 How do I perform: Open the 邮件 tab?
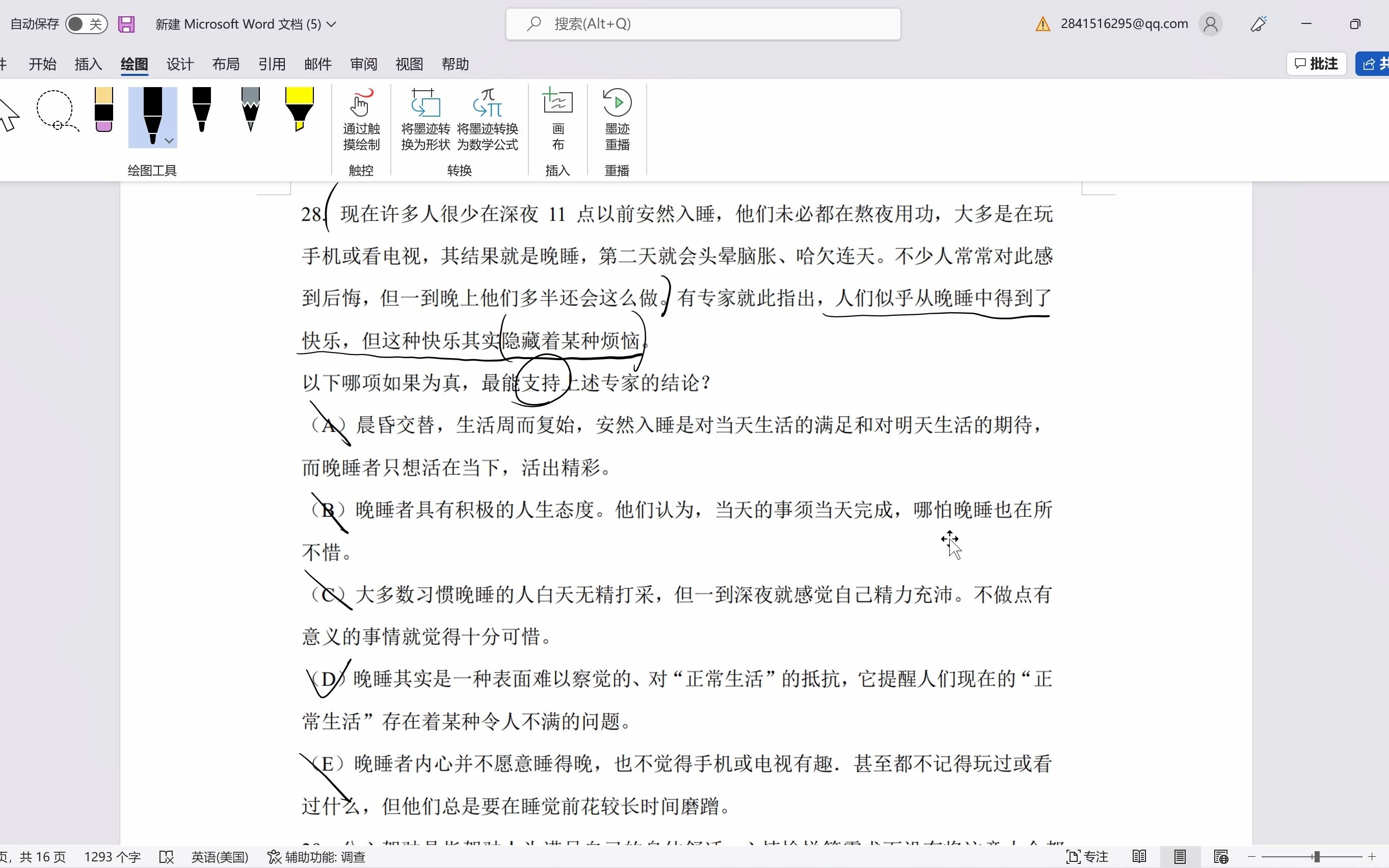click(x=318, y=64)
